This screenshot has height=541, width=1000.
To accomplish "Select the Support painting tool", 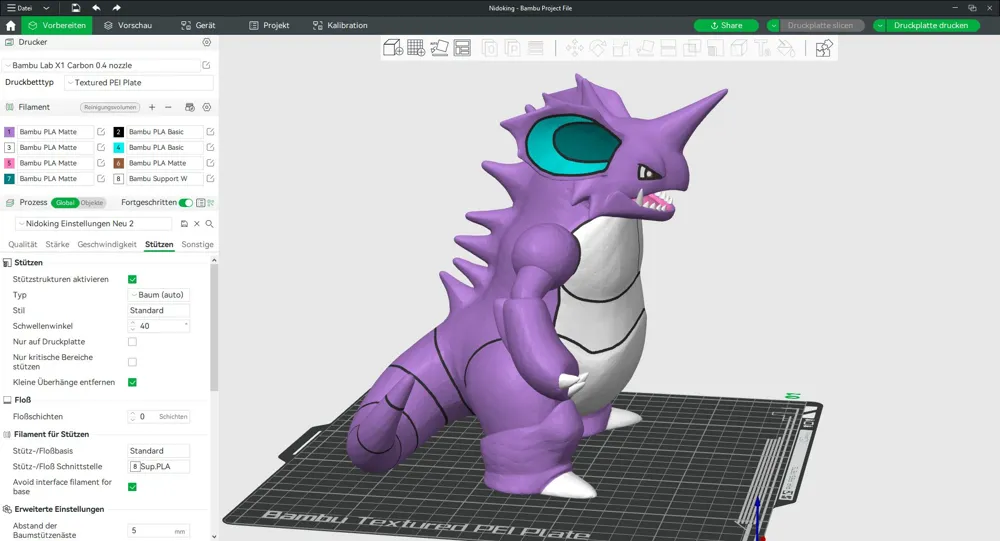I will (x=715, y=48).
